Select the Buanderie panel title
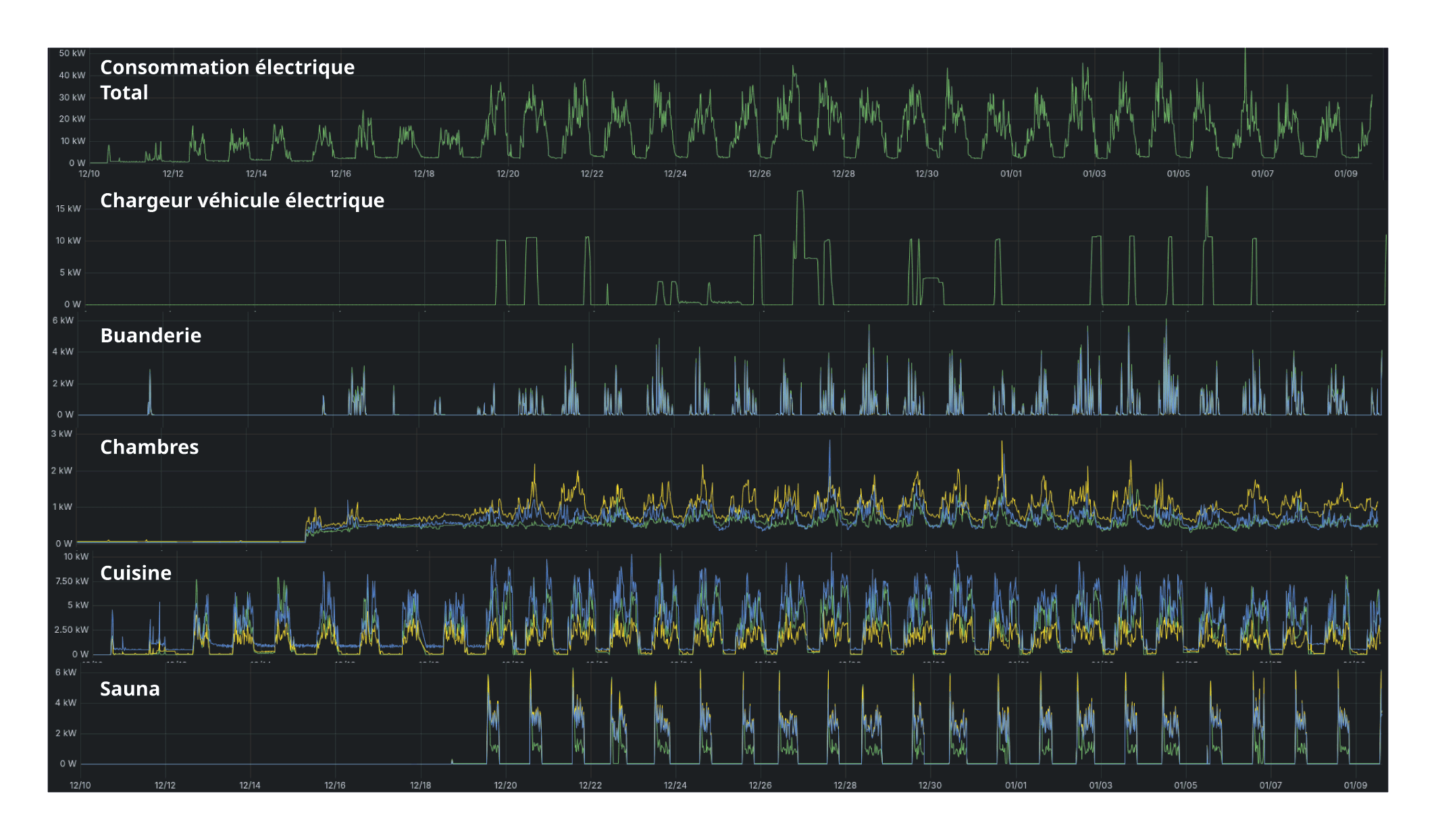The height and width of the screenshot is (840, 1436). [x=151, y=336]
